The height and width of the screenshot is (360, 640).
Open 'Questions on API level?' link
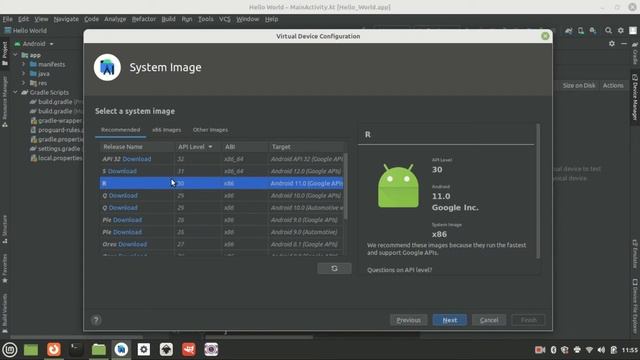coord(399,270)
